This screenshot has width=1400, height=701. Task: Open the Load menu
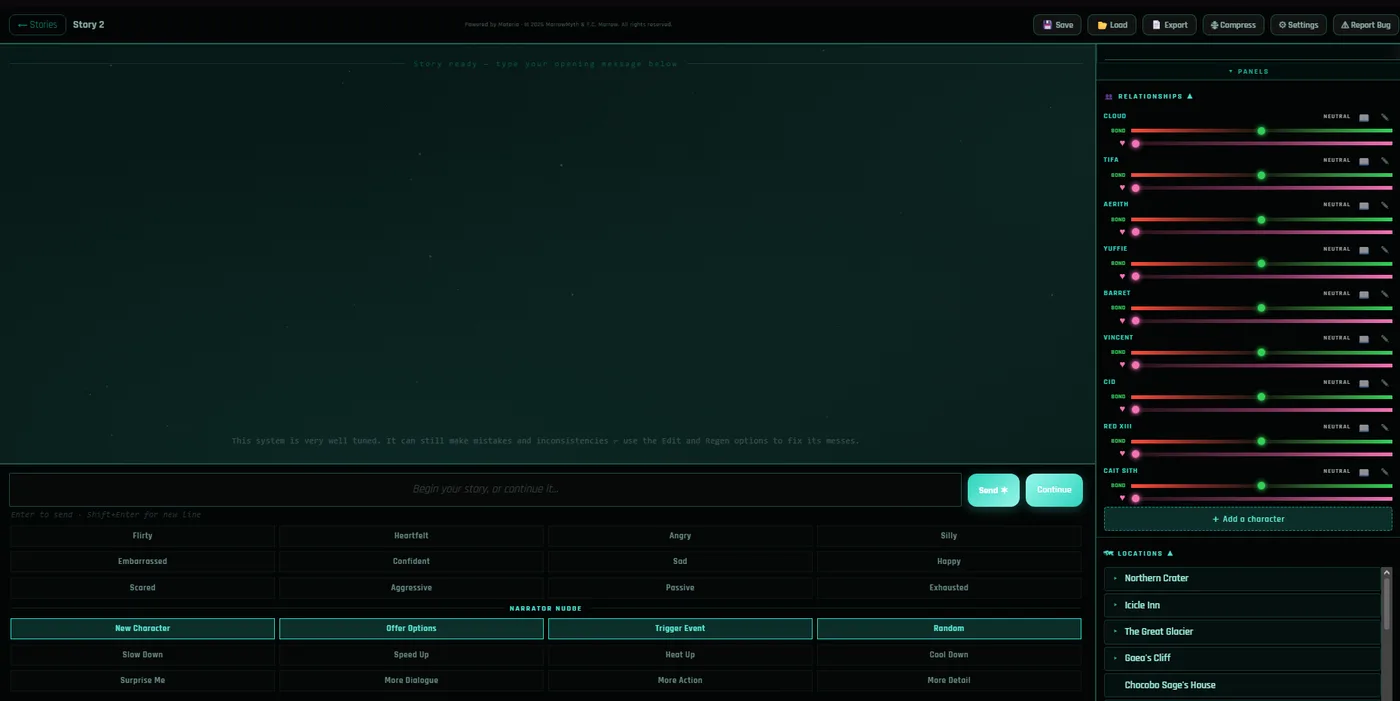1112,25
